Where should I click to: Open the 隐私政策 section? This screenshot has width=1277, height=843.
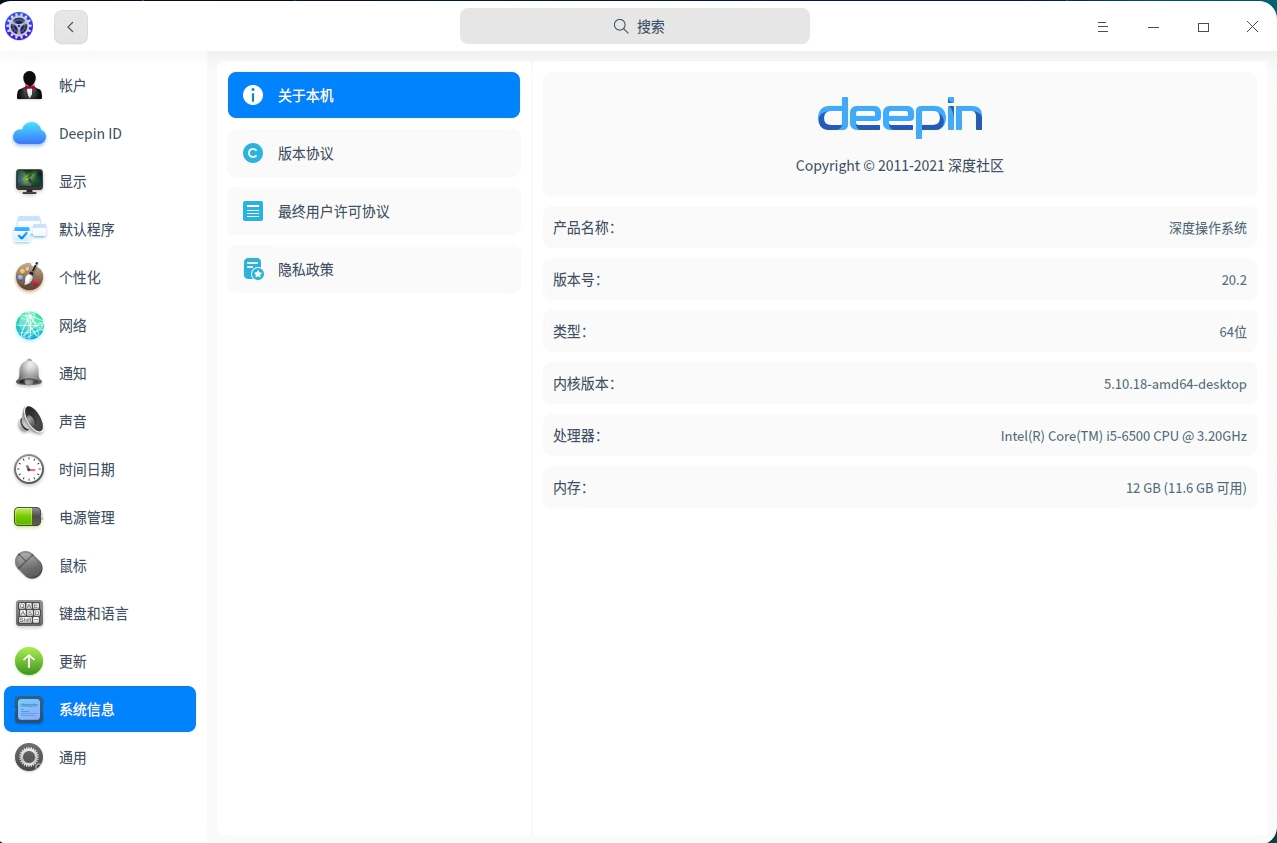tap(374, 270)
